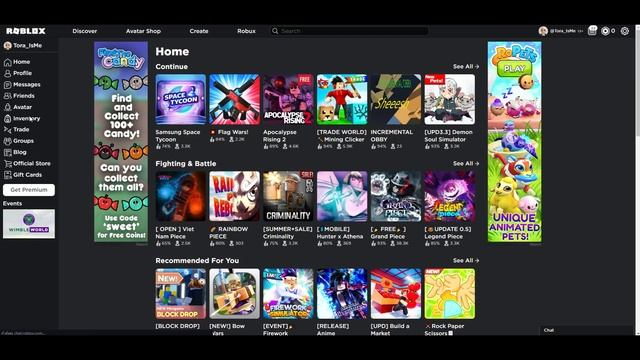This screenshot has width=640, height=360.
Task: Click the search magnifier icon
Action: click(x=275, y=31)
